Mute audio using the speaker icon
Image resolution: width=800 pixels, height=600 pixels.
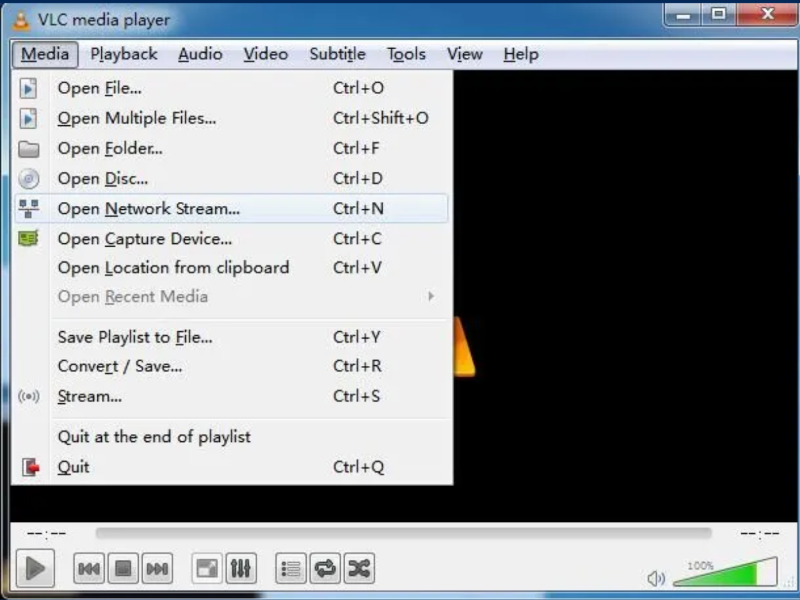click(x=656, y=578)
